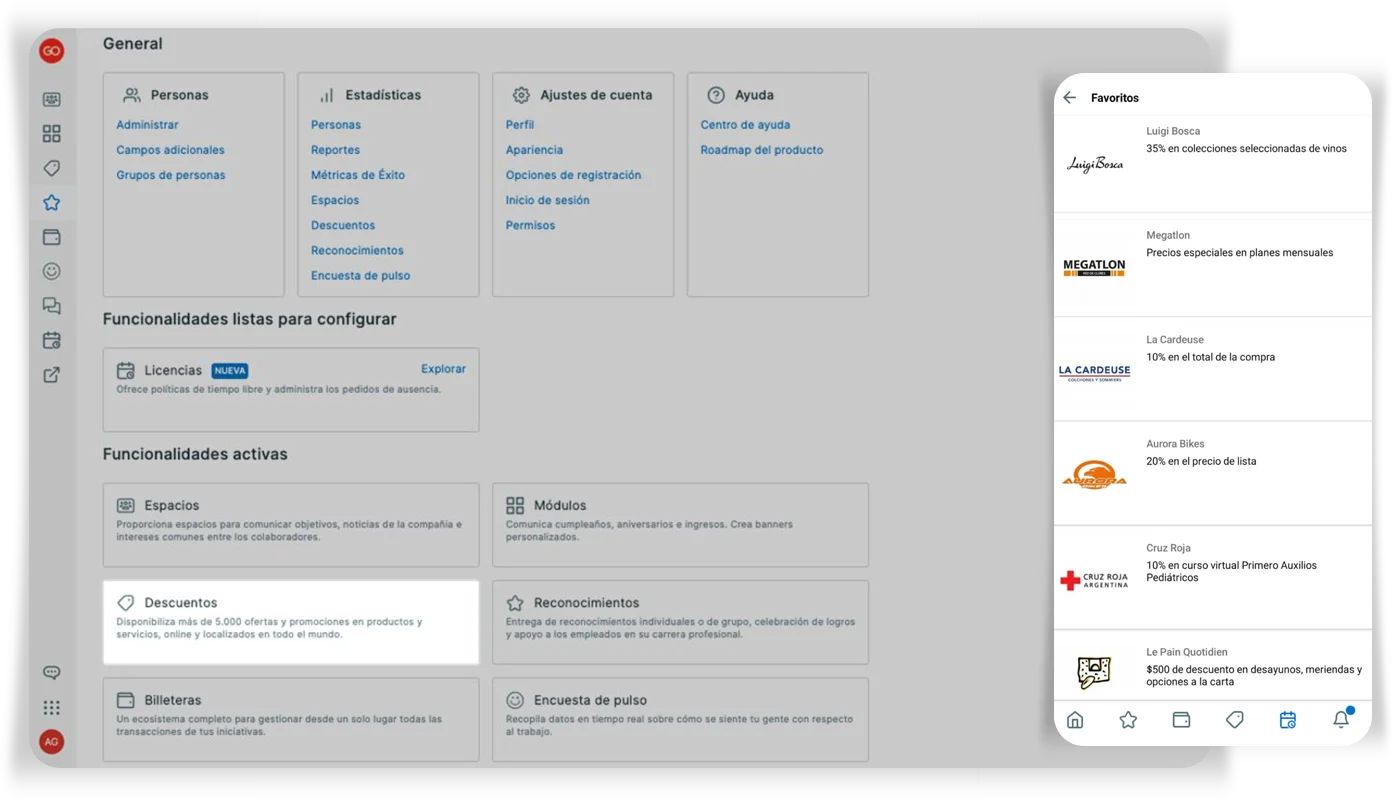Open the Módulos active feature card

point(680,525)
